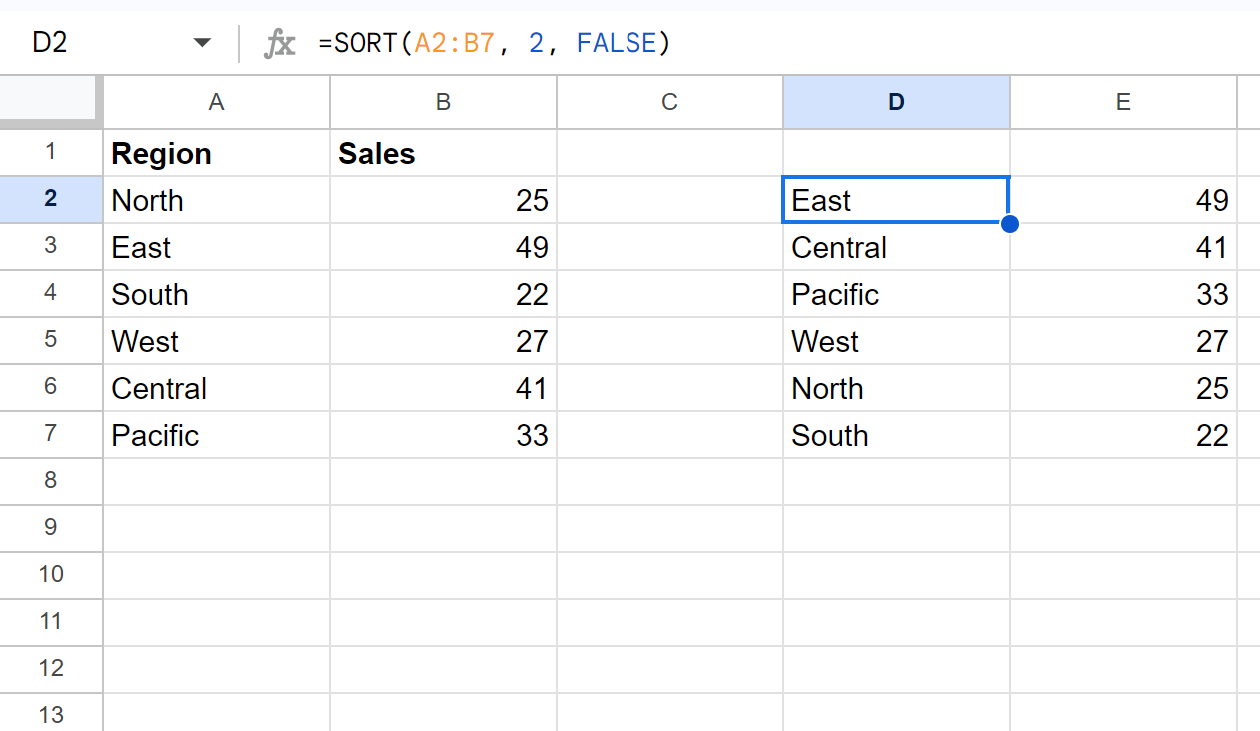This screenshot has height=731, width=1260.
Task: Select row 7 header
Action: (51, 435)
